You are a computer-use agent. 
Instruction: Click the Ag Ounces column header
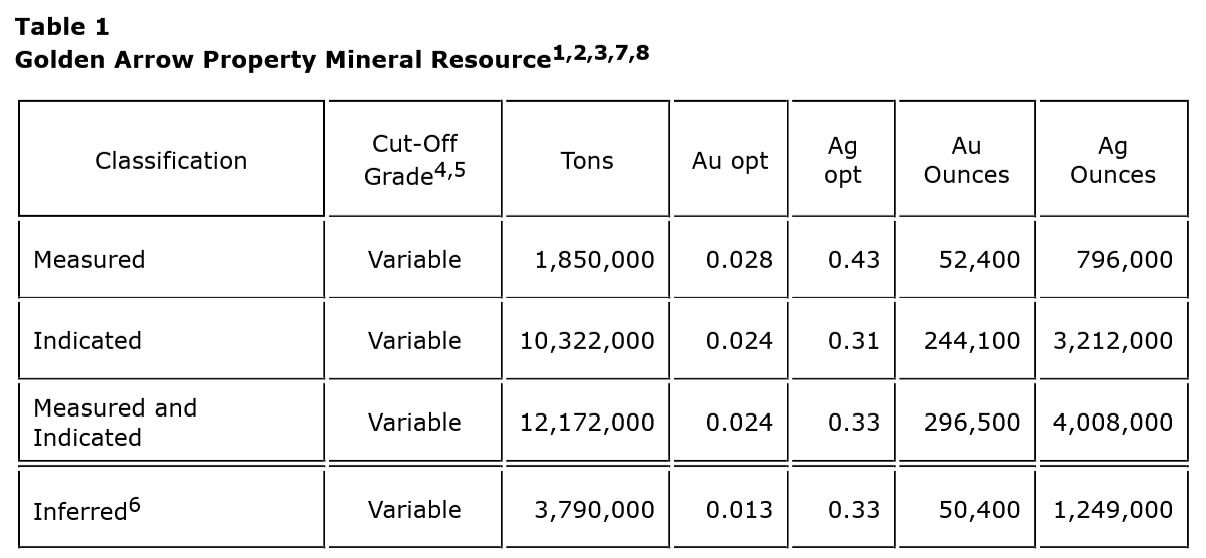click(x=1112, y=160)
